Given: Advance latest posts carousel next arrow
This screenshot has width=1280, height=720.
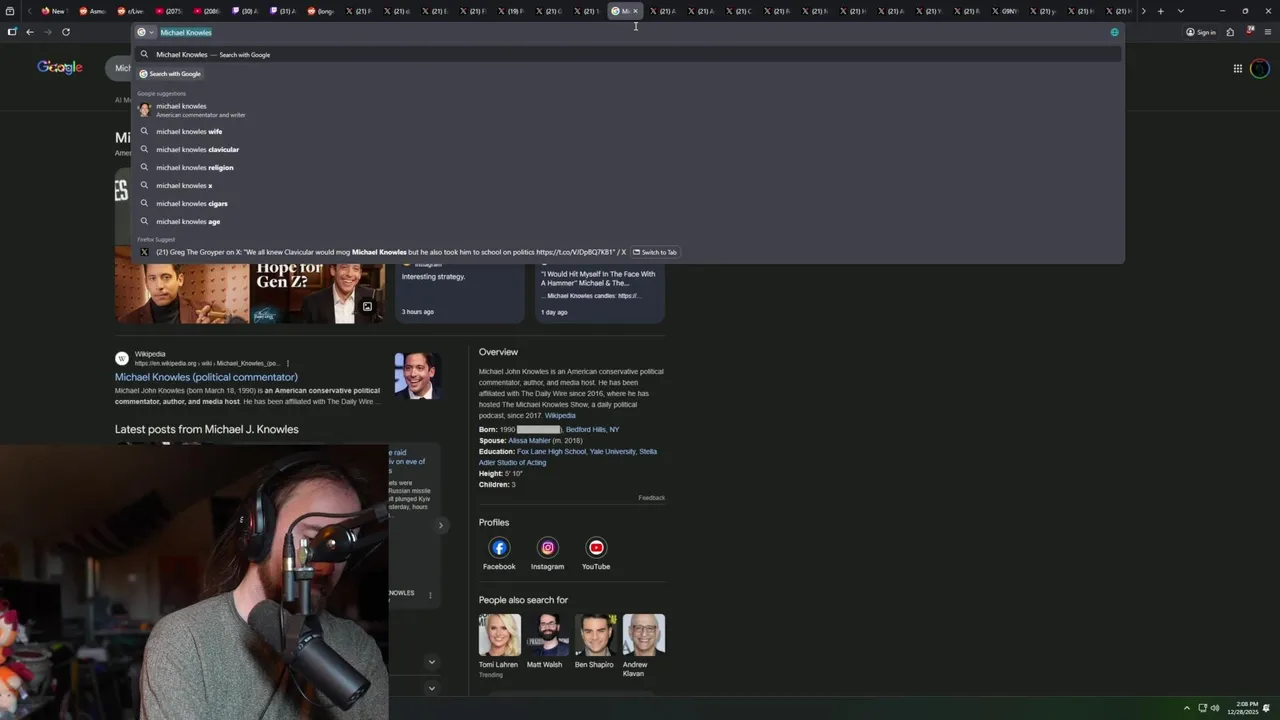Looking at the screenshot, I should [x=440, y=525].
